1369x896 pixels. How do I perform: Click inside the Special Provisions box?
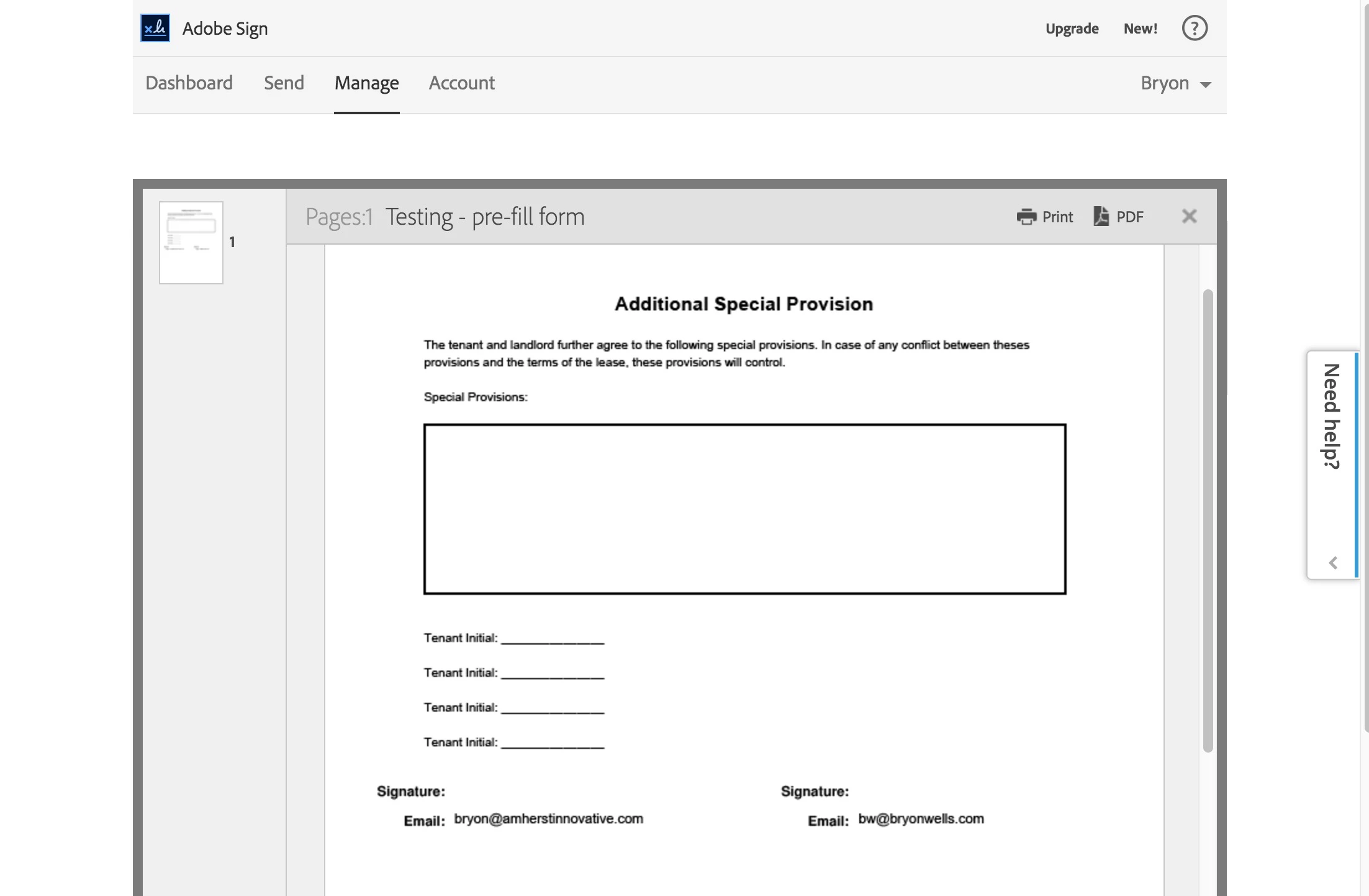click(744, 509)
